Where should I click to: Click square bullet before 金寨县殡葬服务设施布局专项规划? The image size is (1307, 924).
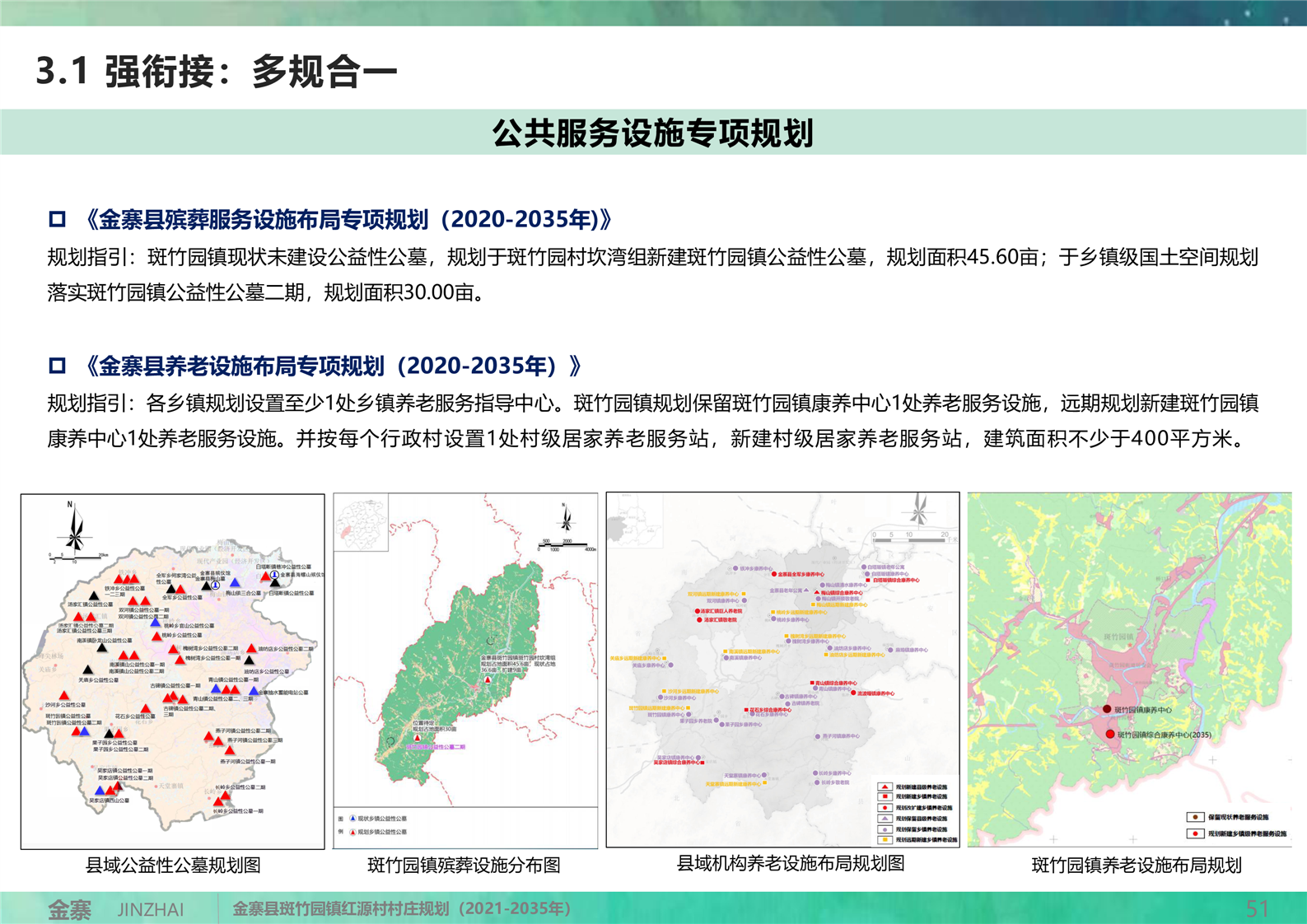57,219
